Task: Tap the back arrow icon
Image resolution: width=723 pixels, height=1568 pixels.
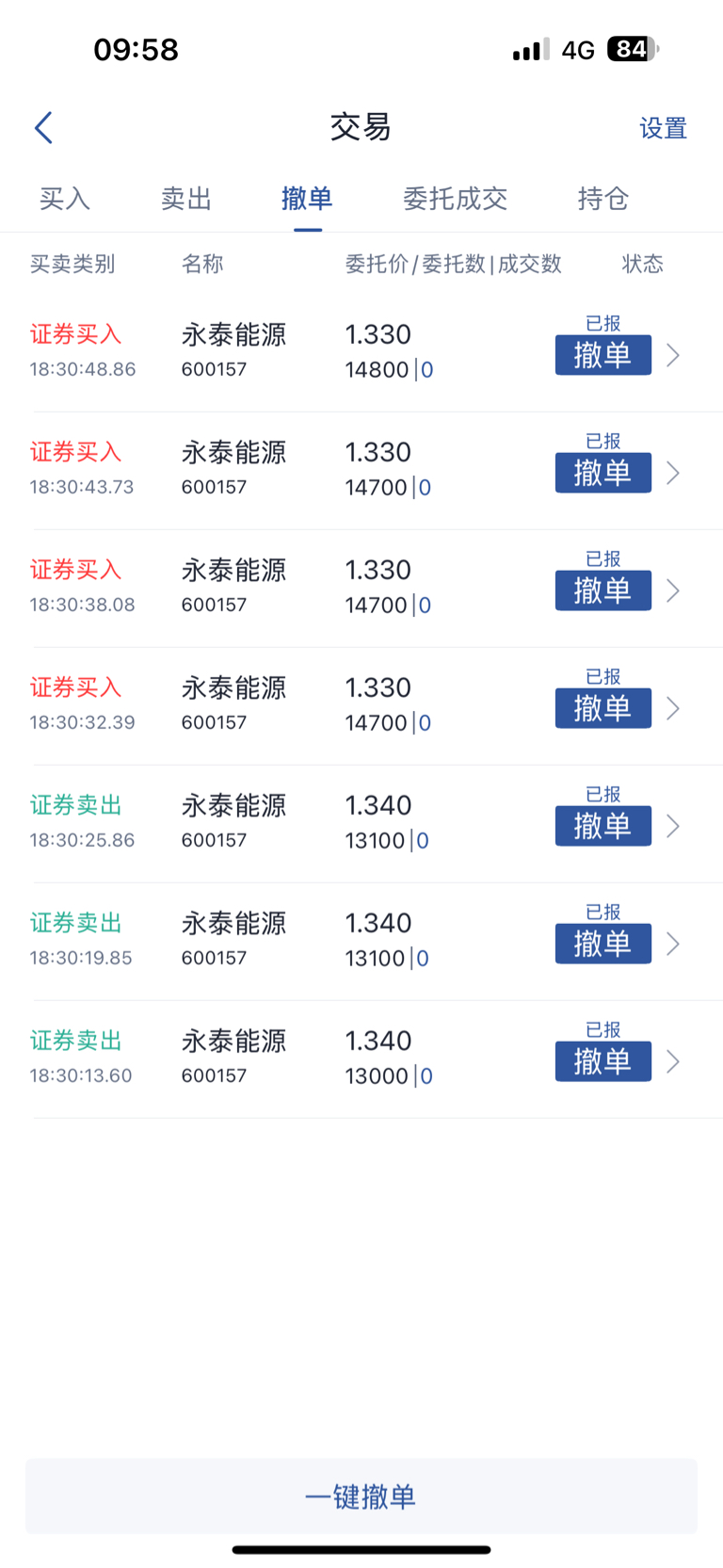Action: [x=43, y=128]
